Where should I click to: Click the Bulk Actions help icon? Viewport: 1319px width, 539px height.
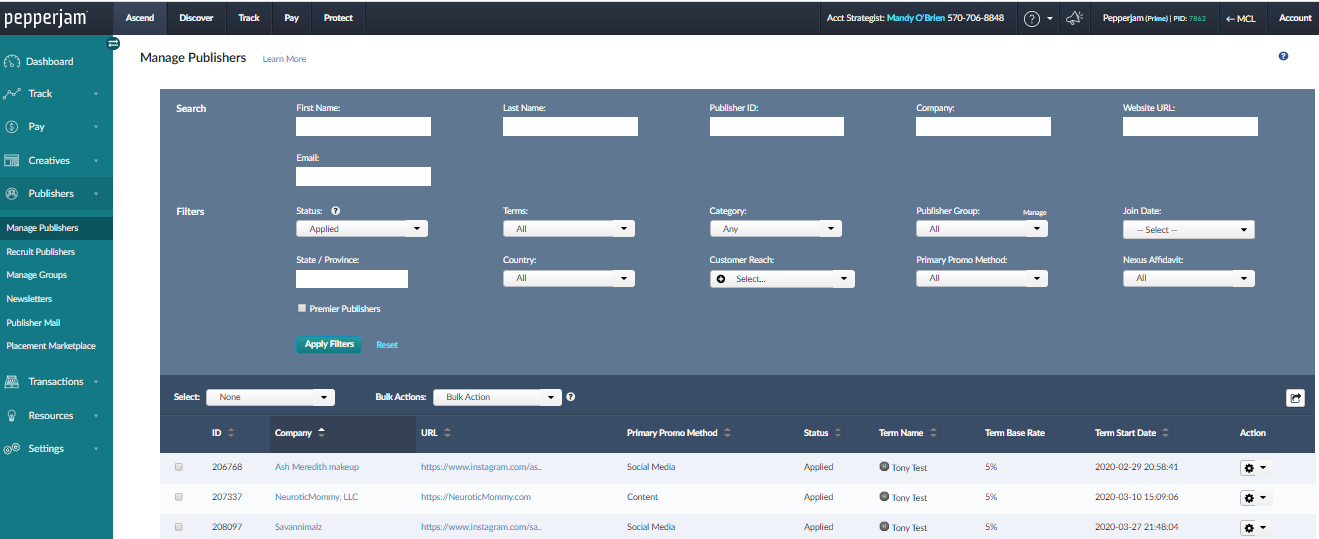point(570,397)
